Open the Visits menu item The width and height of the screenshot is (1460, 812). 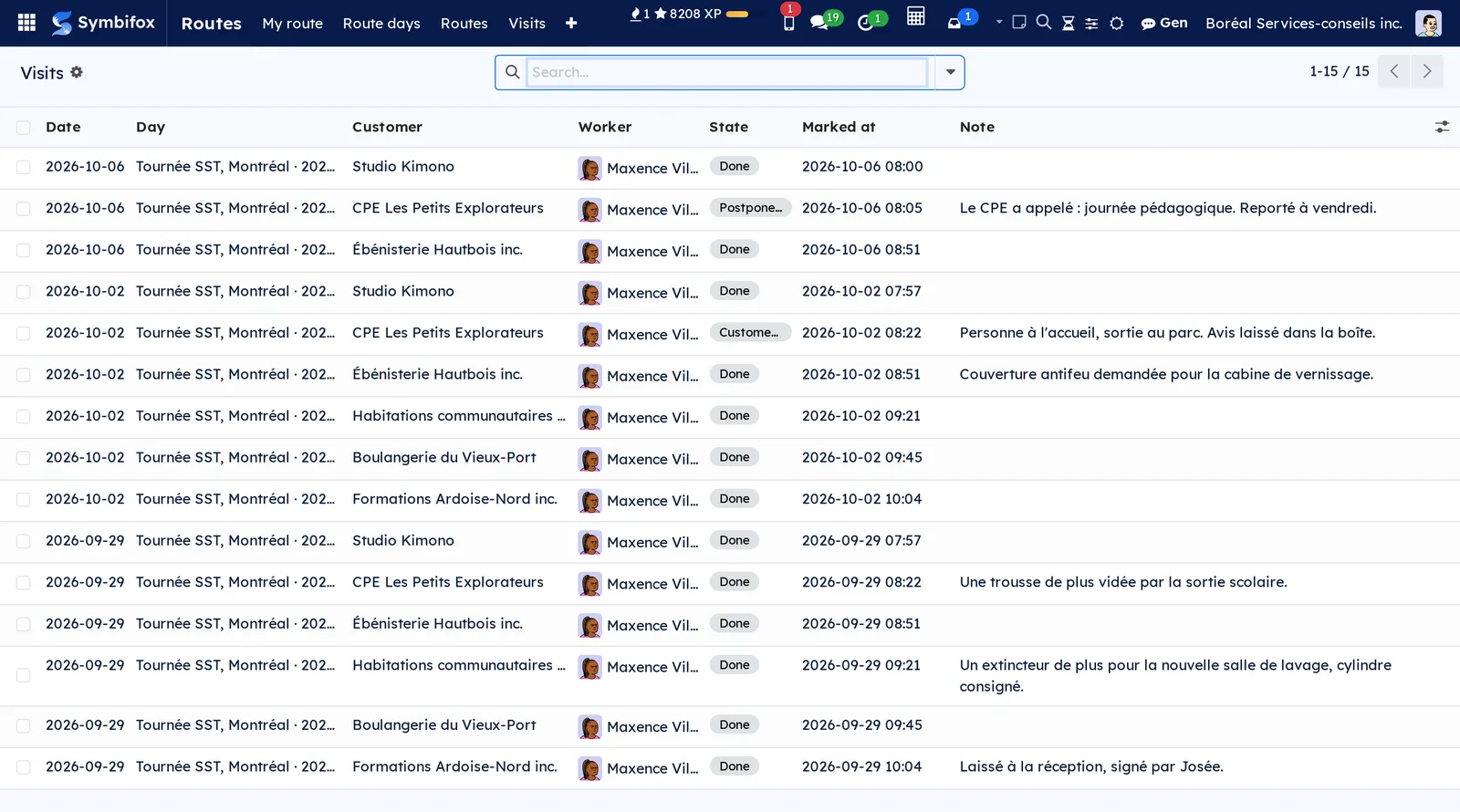[527, 23]
